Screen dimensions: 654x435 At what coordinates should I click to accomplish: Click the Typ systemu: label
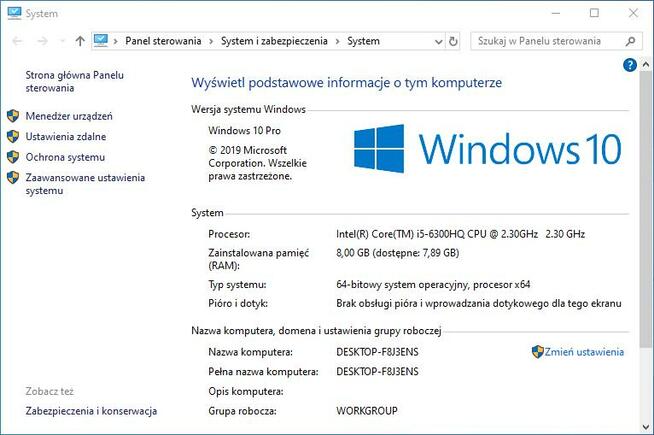[x=237, y=284]
